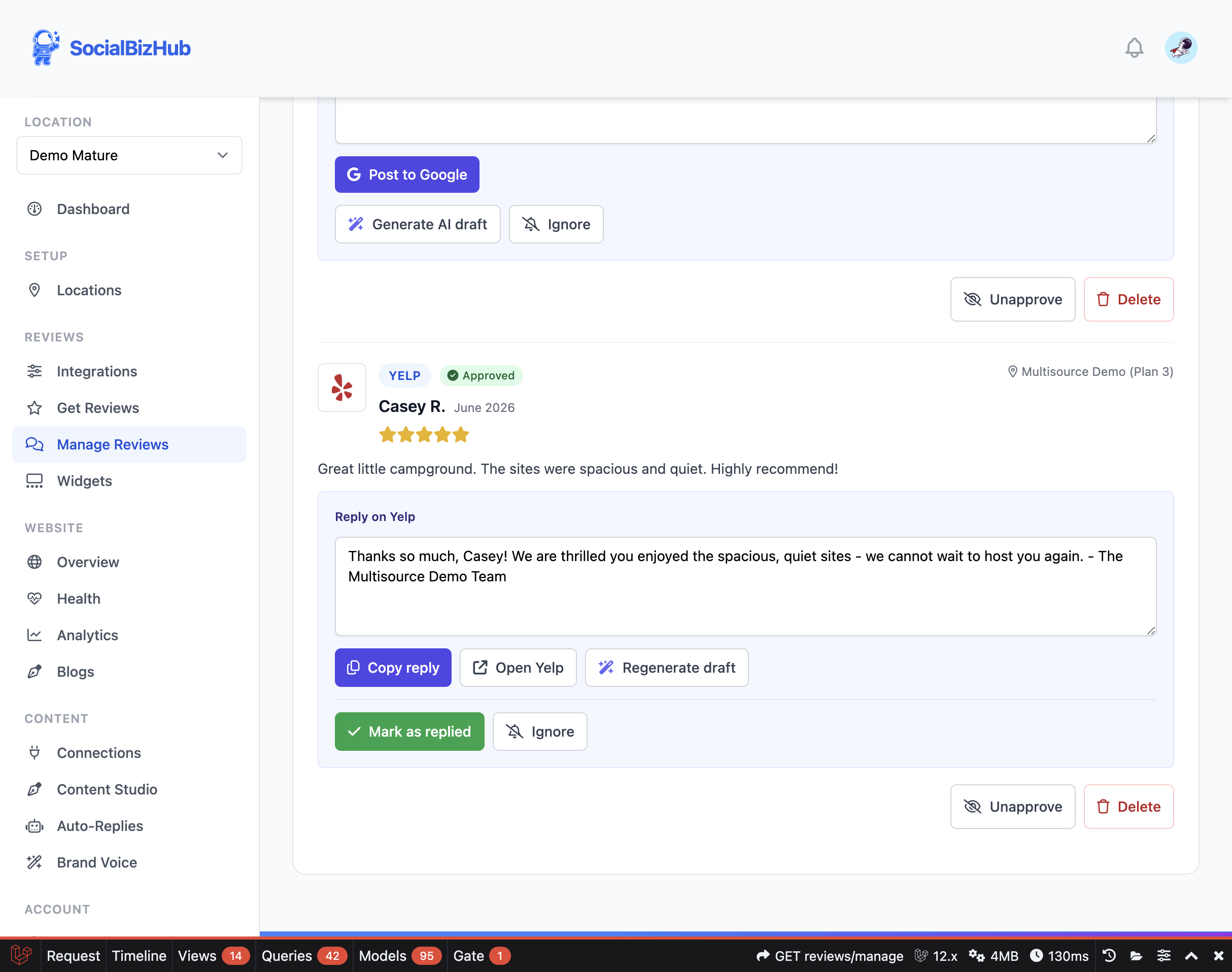Click the Locations pin icon
The image size is (1232, 972).
35,290
